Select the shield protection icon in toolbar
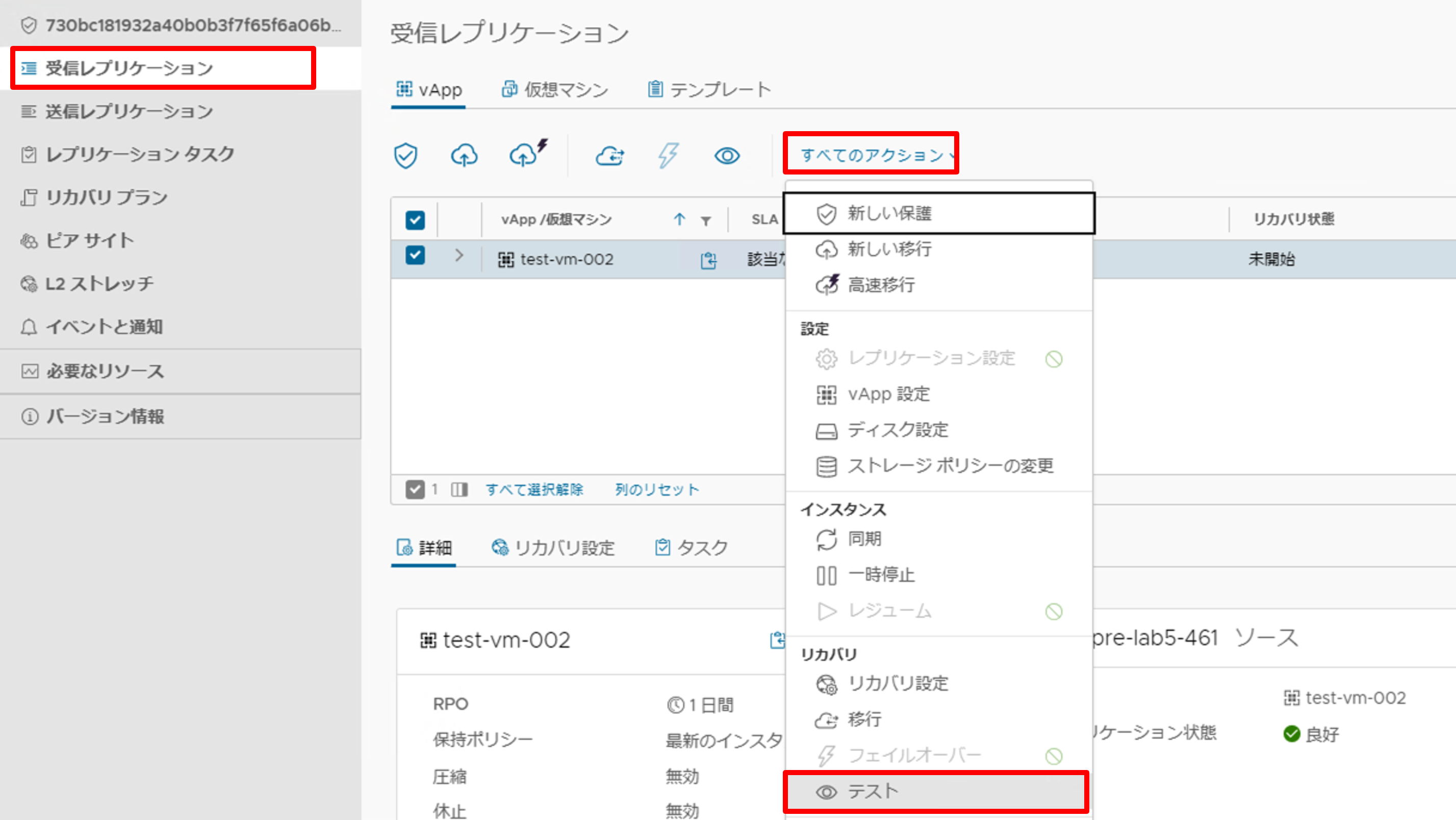The height and width of the screenshot is (820, 1456). pyautogui.click(x=405, y=155)
